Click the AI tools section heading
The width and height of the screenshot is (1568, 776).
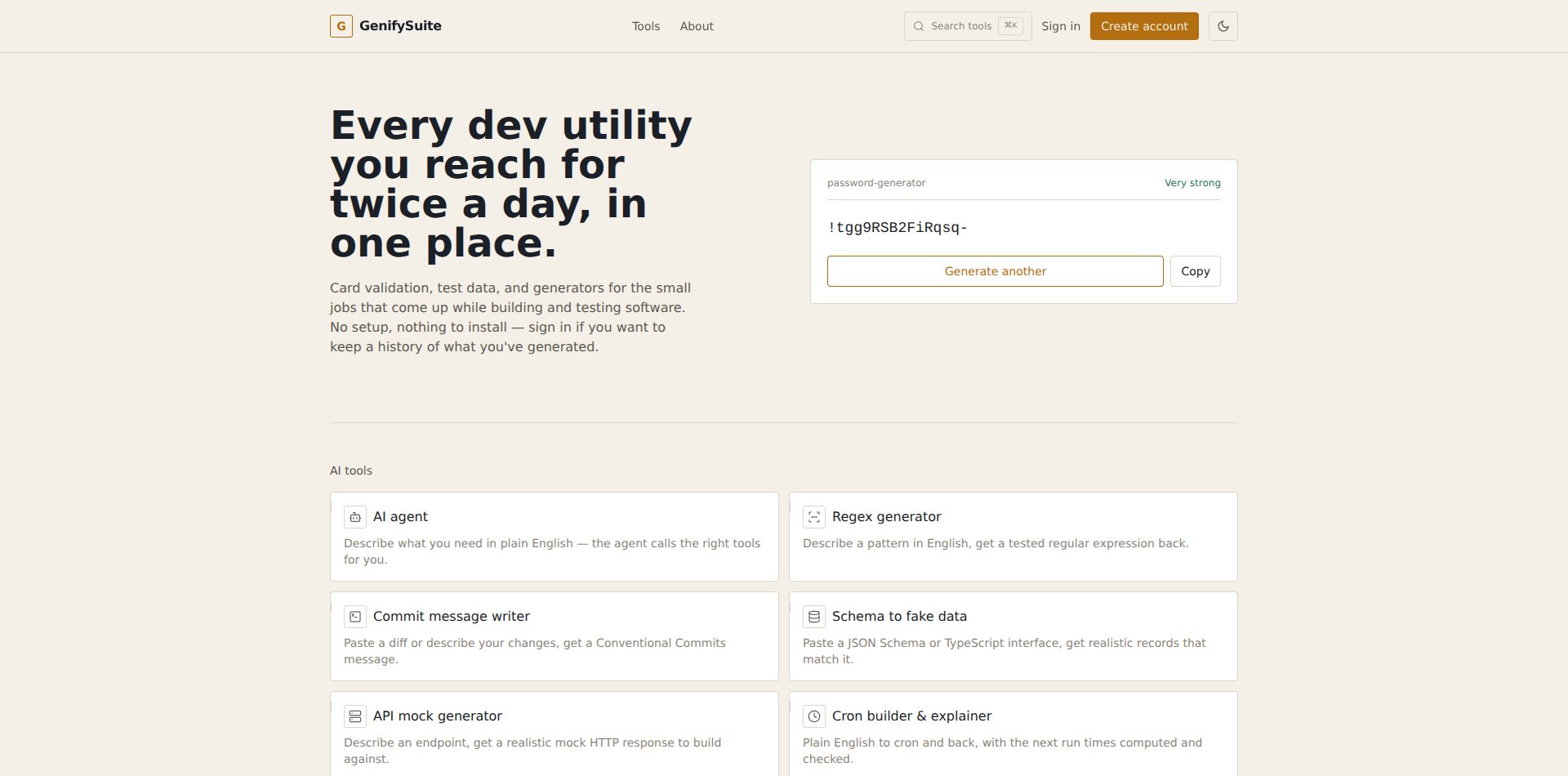click(351, 471)
